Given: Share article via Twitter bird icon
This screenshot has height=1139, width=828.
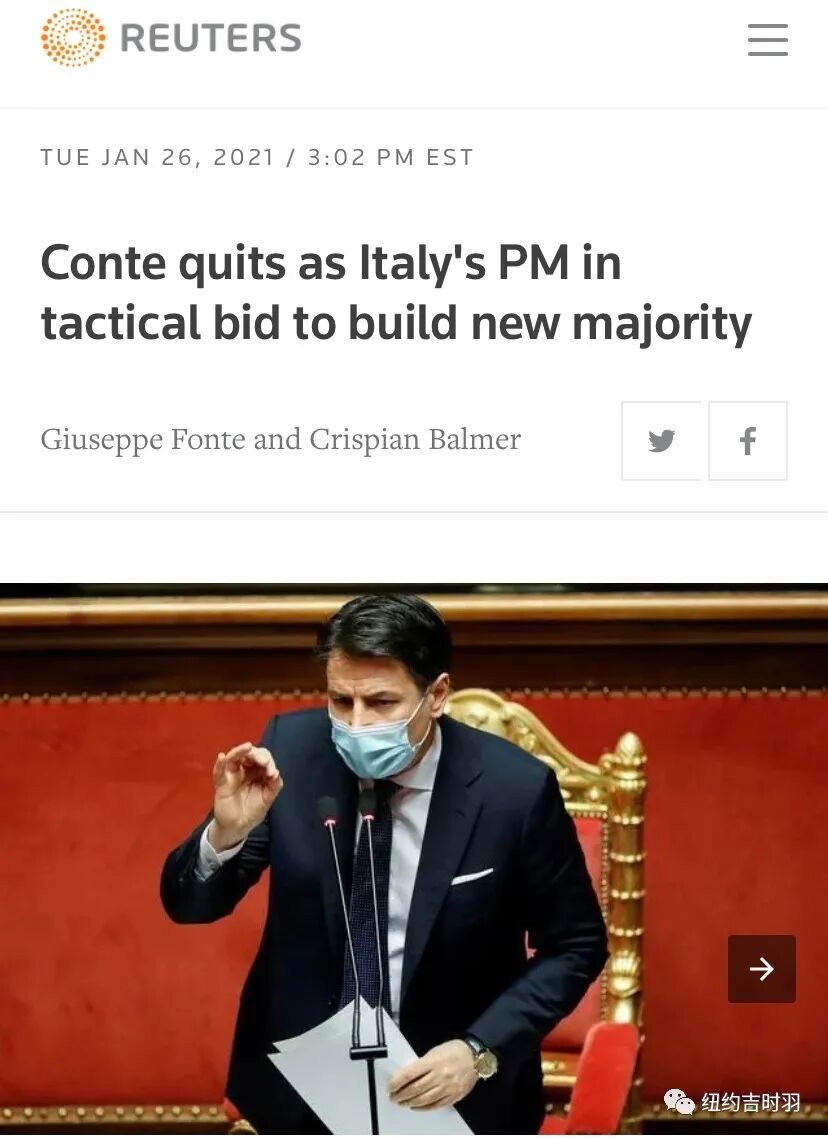Looking at the screenshot, I should 661,440.
